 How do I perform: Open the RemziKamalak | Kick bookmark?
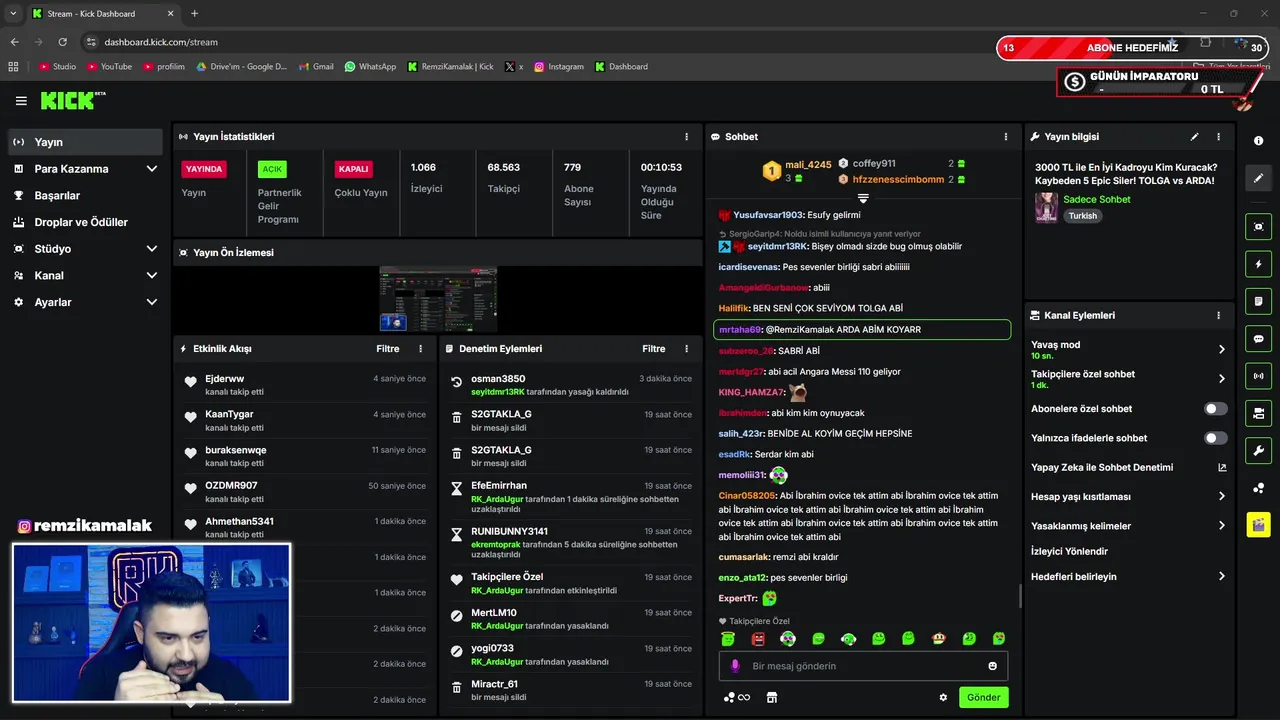(450, 67)
